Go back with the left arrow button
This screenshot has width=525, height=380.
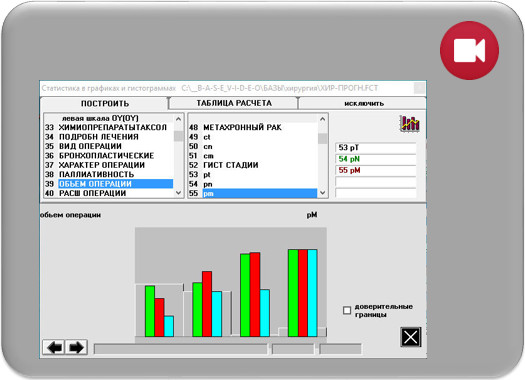tap(54, 347)
